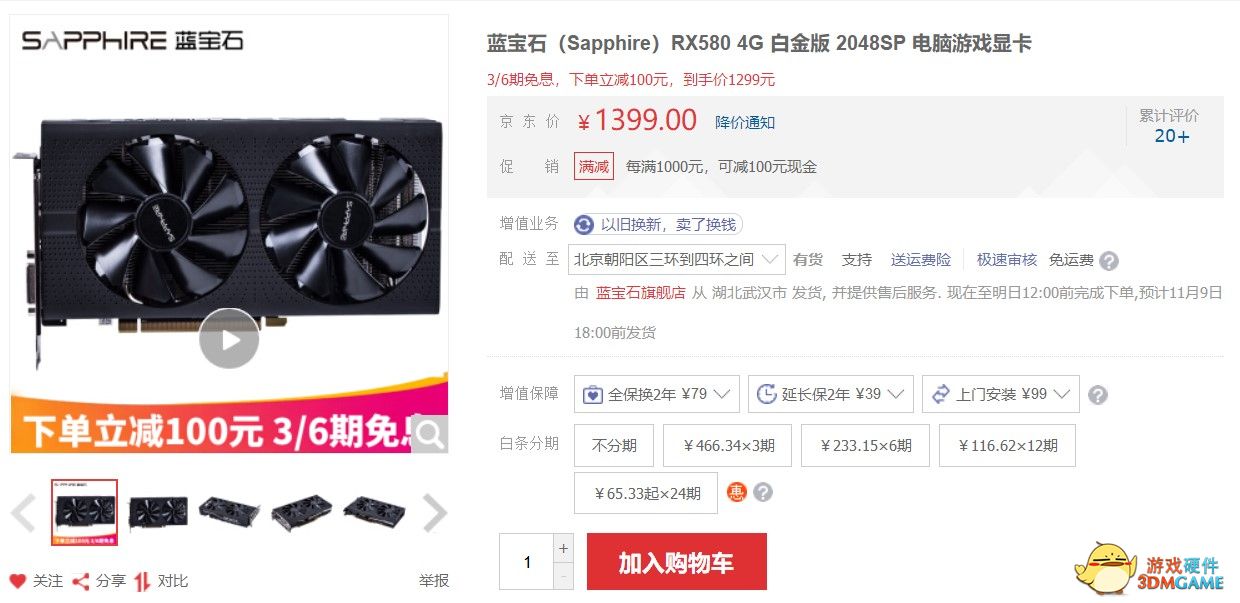
Task: Click the magnifier zoom icon on image
Action: pos(430,434)
